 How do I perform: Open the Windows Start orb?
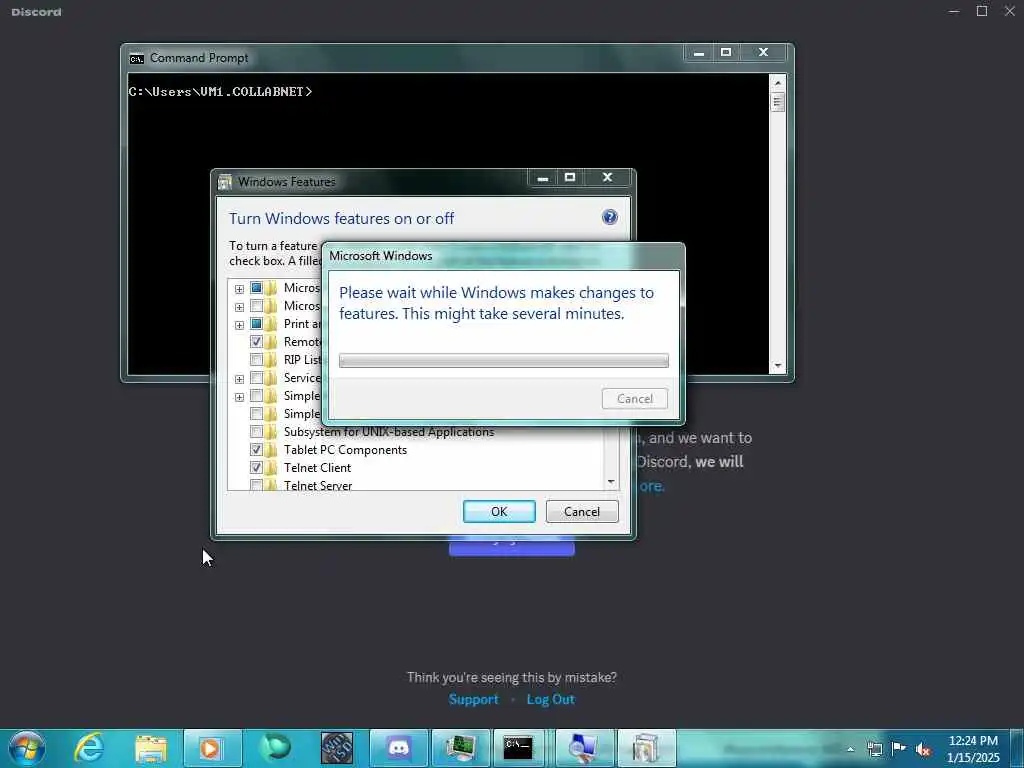pyautogui.click(x=27, y=748)
